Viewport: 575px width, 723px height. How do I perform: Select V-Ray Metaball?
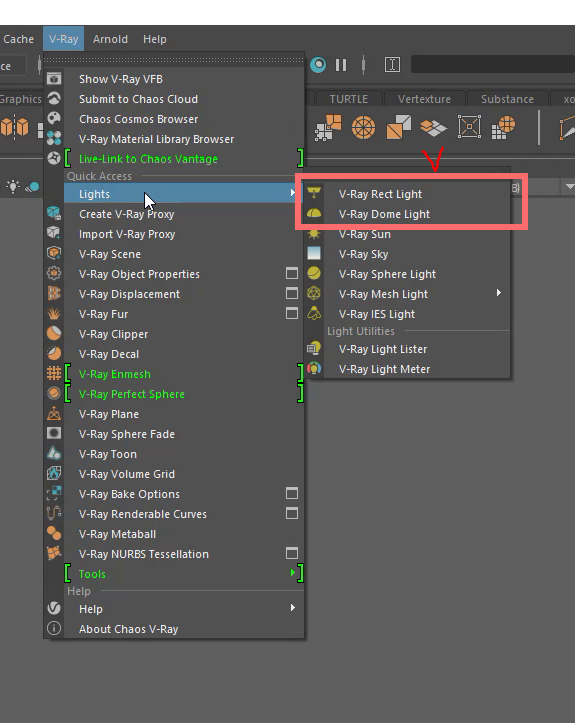184,534
